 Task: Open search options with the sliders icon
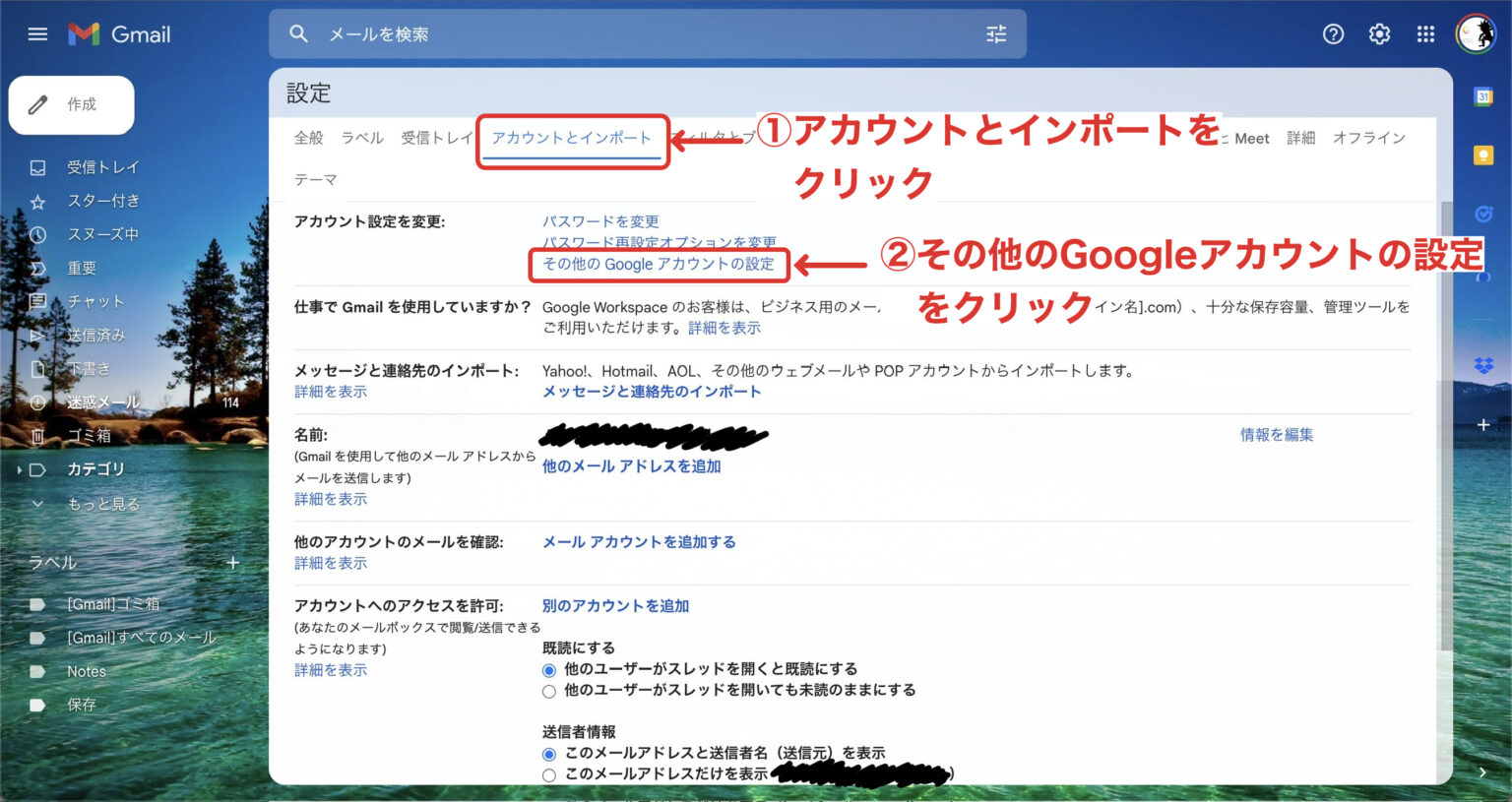pos(996,33)
